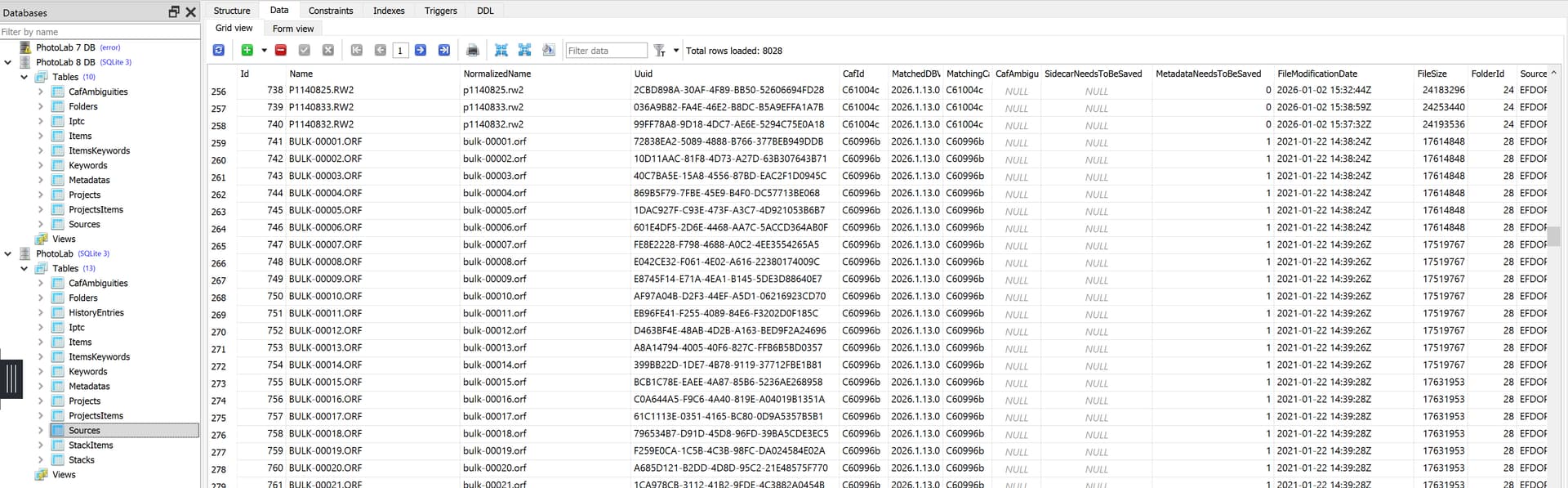
Task: Open the filter mode dropdown arrow
Action: click(676, 51)
